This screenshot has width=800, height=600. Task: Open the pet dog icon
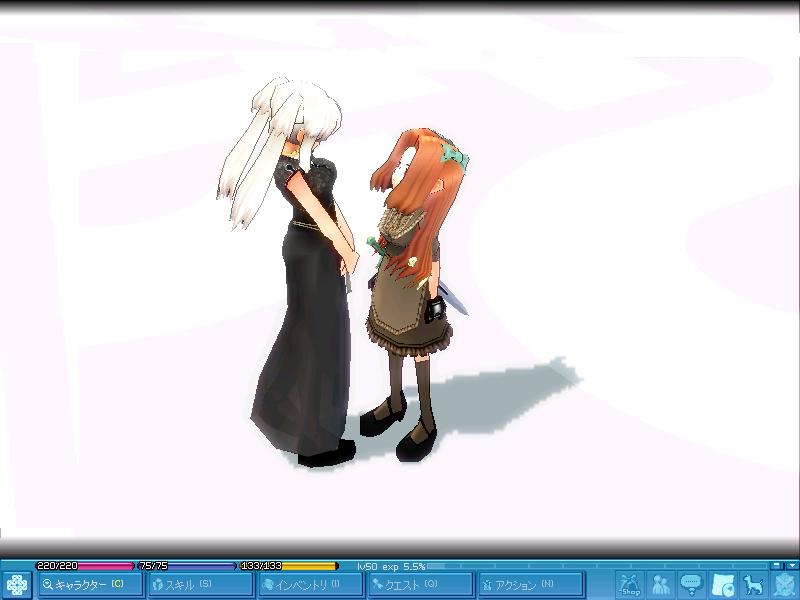click(753, 584)
